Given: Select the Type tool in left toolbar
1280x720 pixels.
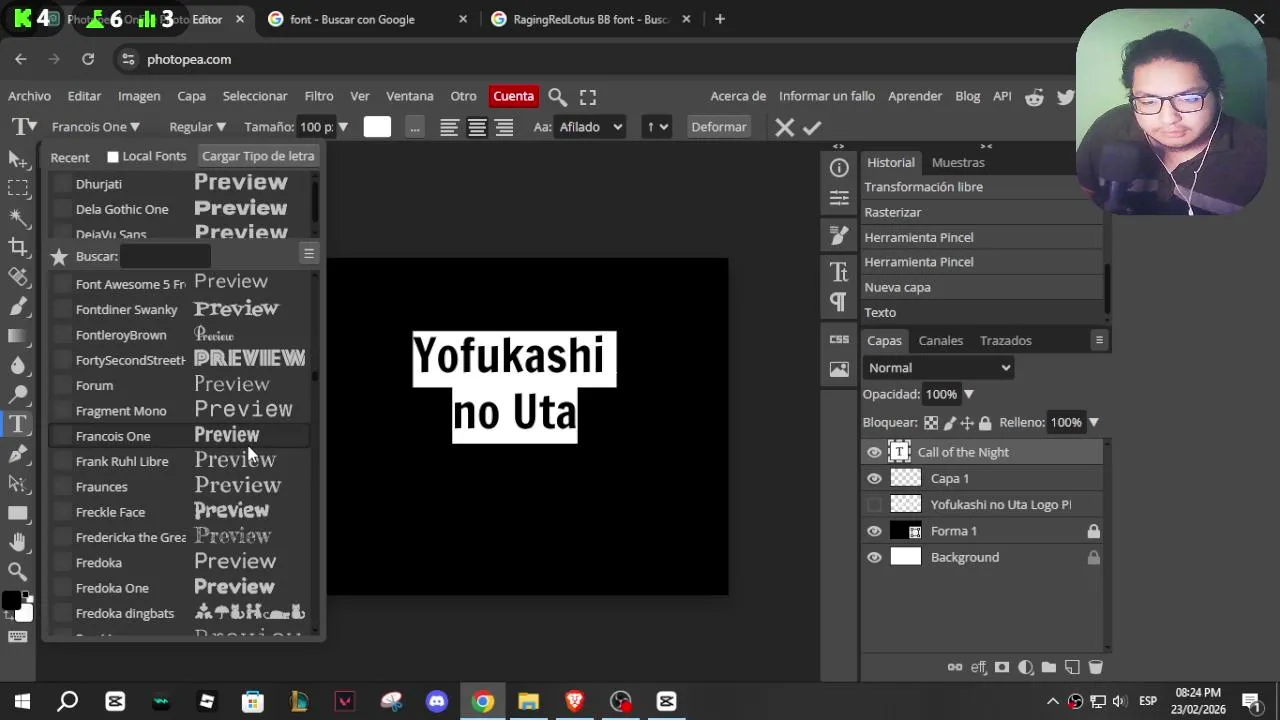Looking at the screenshot, I should click(x=17, y=424).
